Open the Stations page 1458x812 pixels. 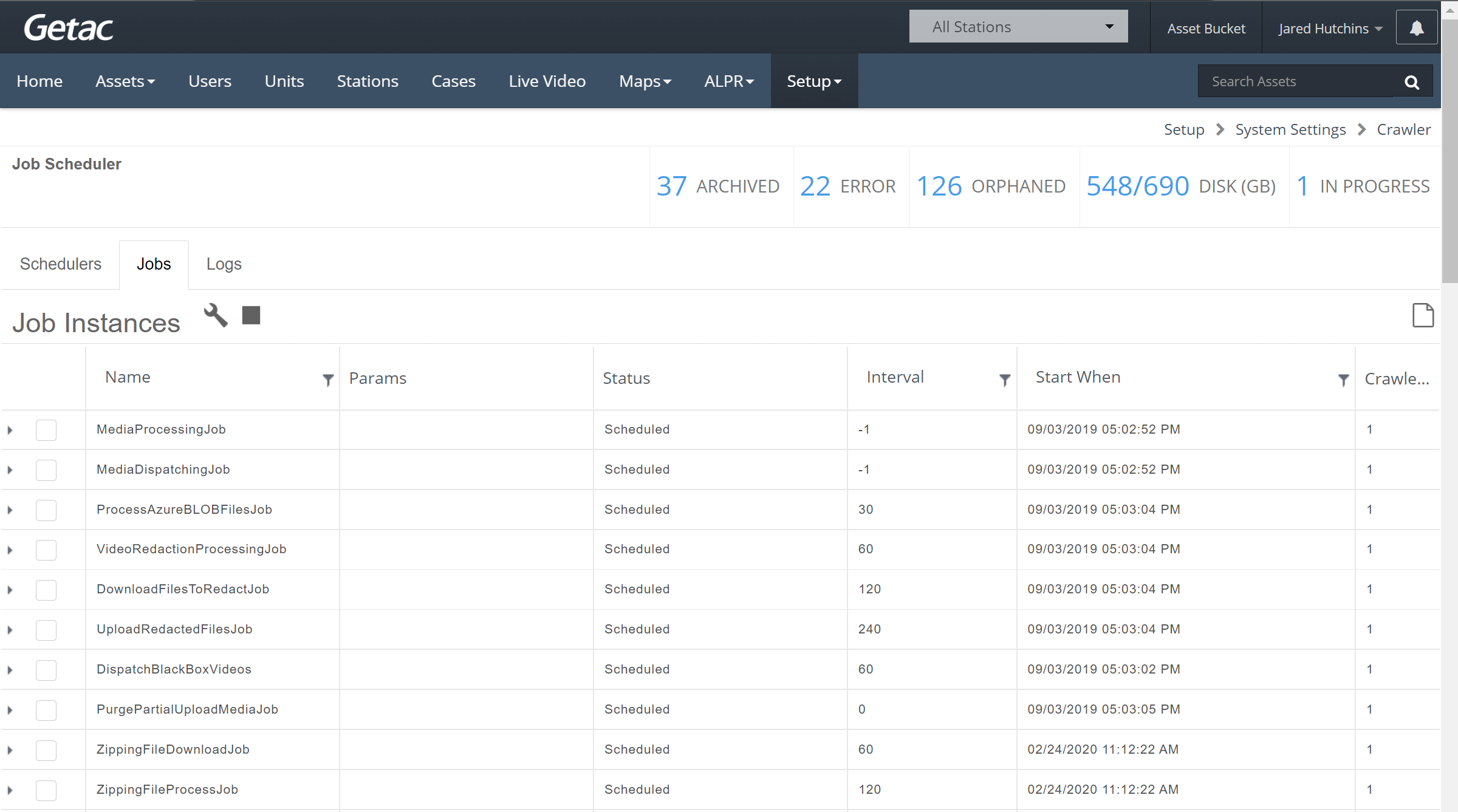pyautogui.click(x=368, y=81)
